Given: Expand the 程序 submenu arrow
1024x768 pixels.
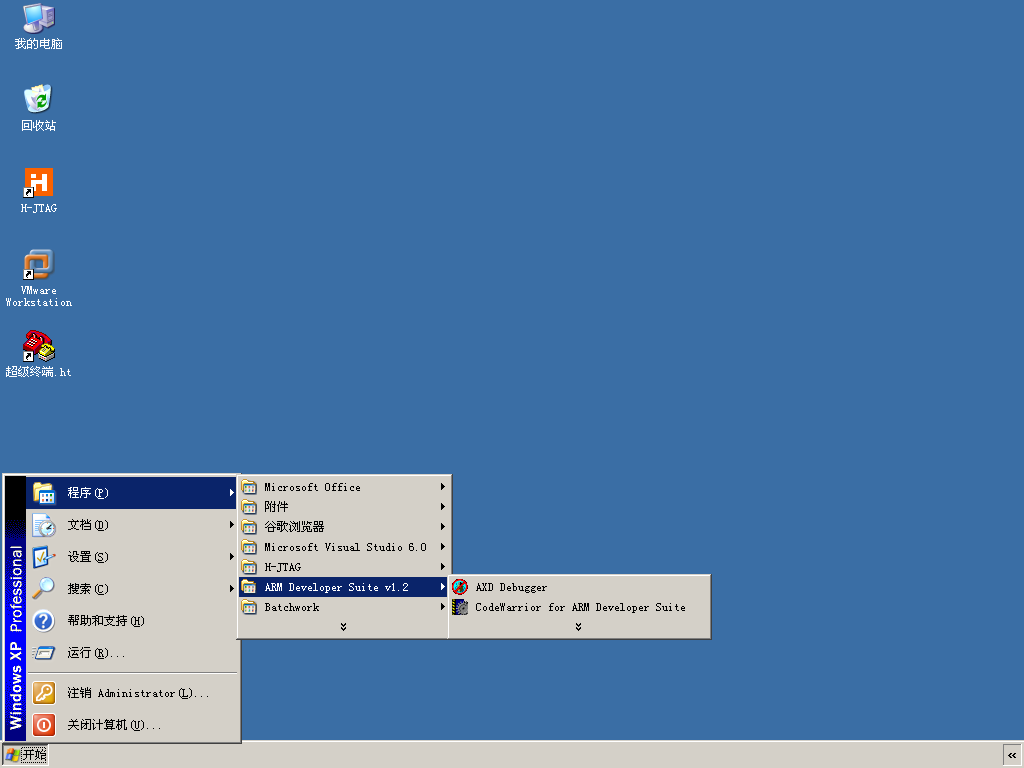Looking at the screenshot, I should [x=231, y=493].
